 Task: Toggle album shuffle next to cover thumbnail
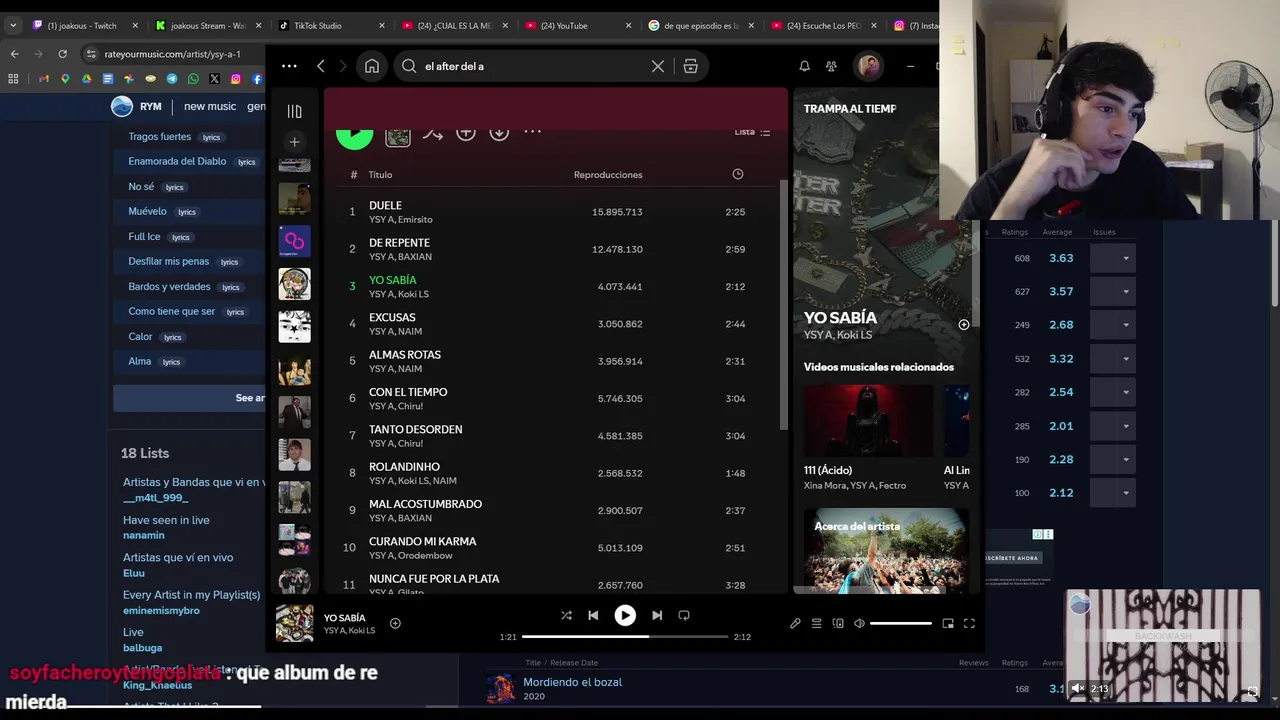pyautogui.click(x=432, y=132)
